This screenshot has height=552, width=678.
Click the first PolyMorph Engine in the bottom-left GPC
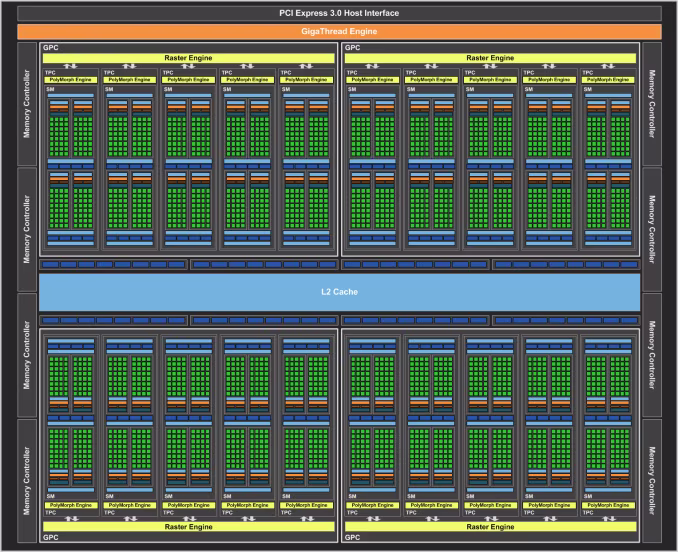coord(70,505)
